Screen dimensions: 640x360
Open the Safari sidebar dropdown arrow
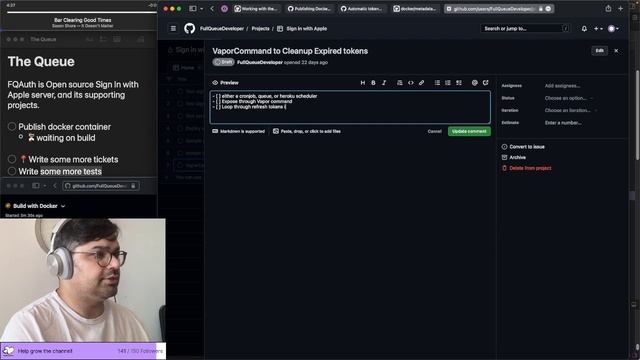(x=202, y=9)
